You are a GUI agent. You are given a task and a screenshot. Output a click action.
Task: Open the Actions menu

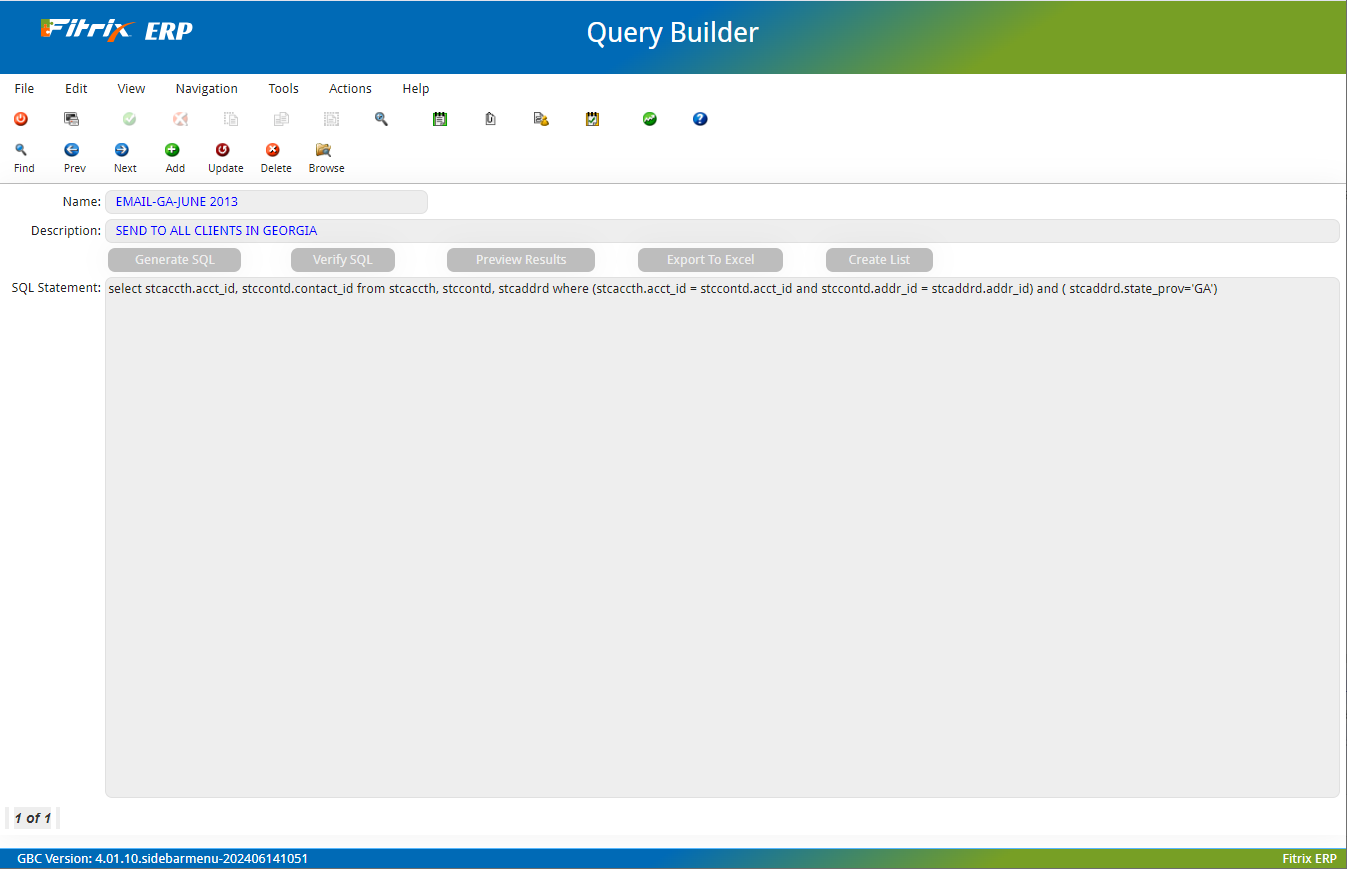pyautogui.click(x=349, y=88)
